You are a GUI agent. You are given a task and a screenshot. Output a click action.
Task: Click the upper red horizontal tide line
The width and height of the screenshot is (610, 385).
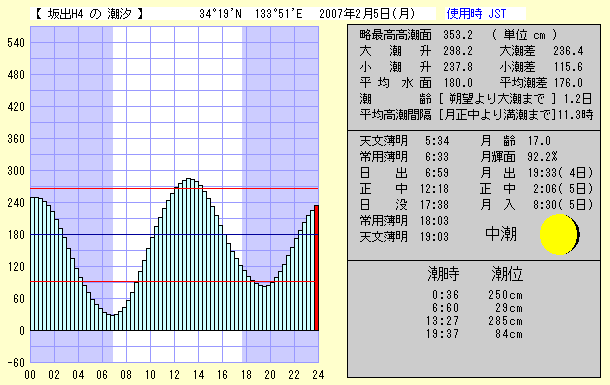[x=174, y=189]
